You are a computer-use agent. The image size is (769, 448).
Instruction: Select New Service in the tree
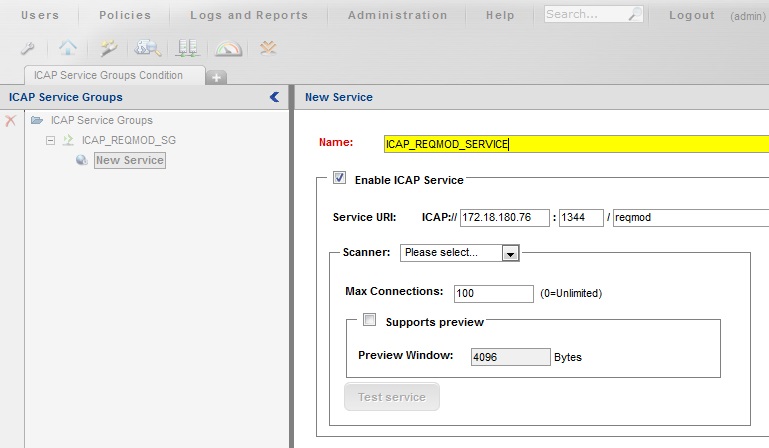click(x=129, y=160)
